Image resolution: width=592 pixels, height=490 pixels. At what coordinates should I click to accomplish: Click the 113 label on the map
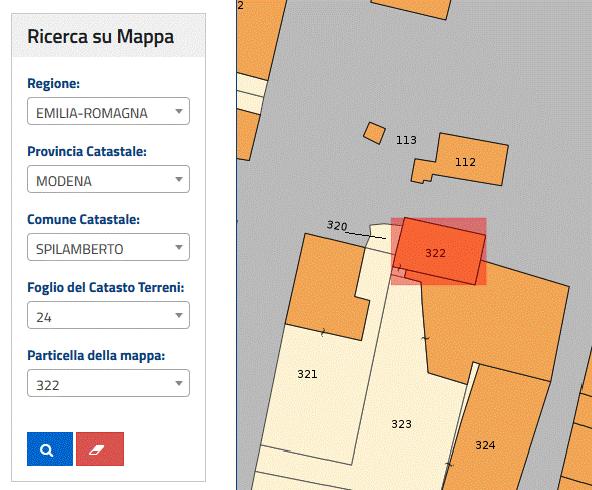(406, 140)
